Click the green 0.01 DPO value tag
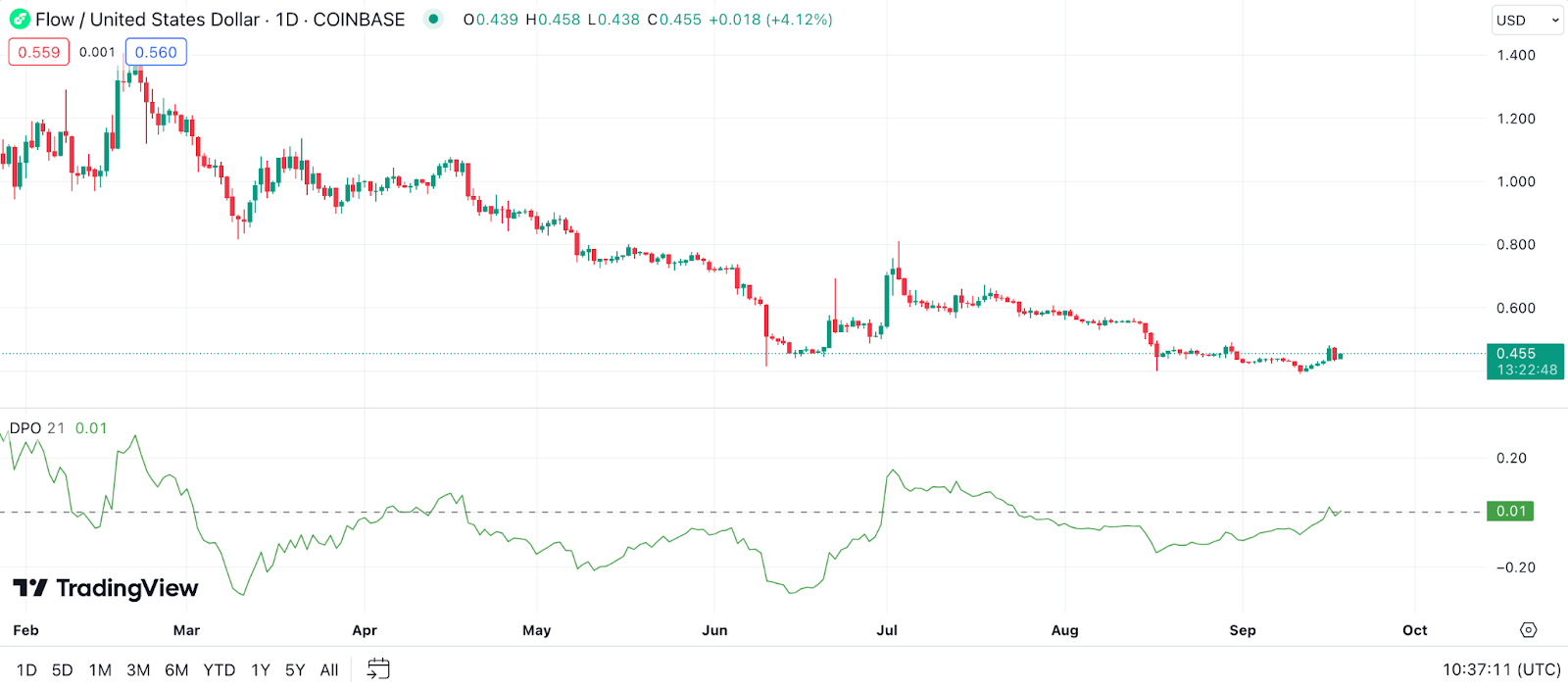Screen dimensions: 1568x689 (1510, 512)
